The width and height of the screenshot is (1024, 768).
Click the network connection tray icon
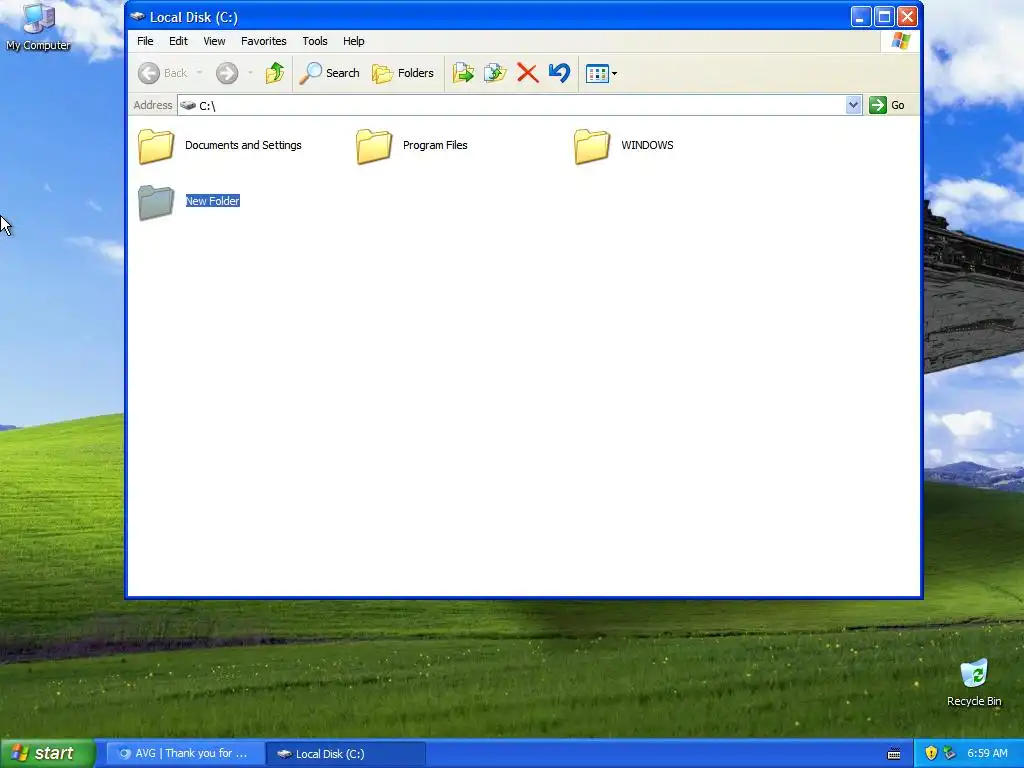[x=950, y=753]
